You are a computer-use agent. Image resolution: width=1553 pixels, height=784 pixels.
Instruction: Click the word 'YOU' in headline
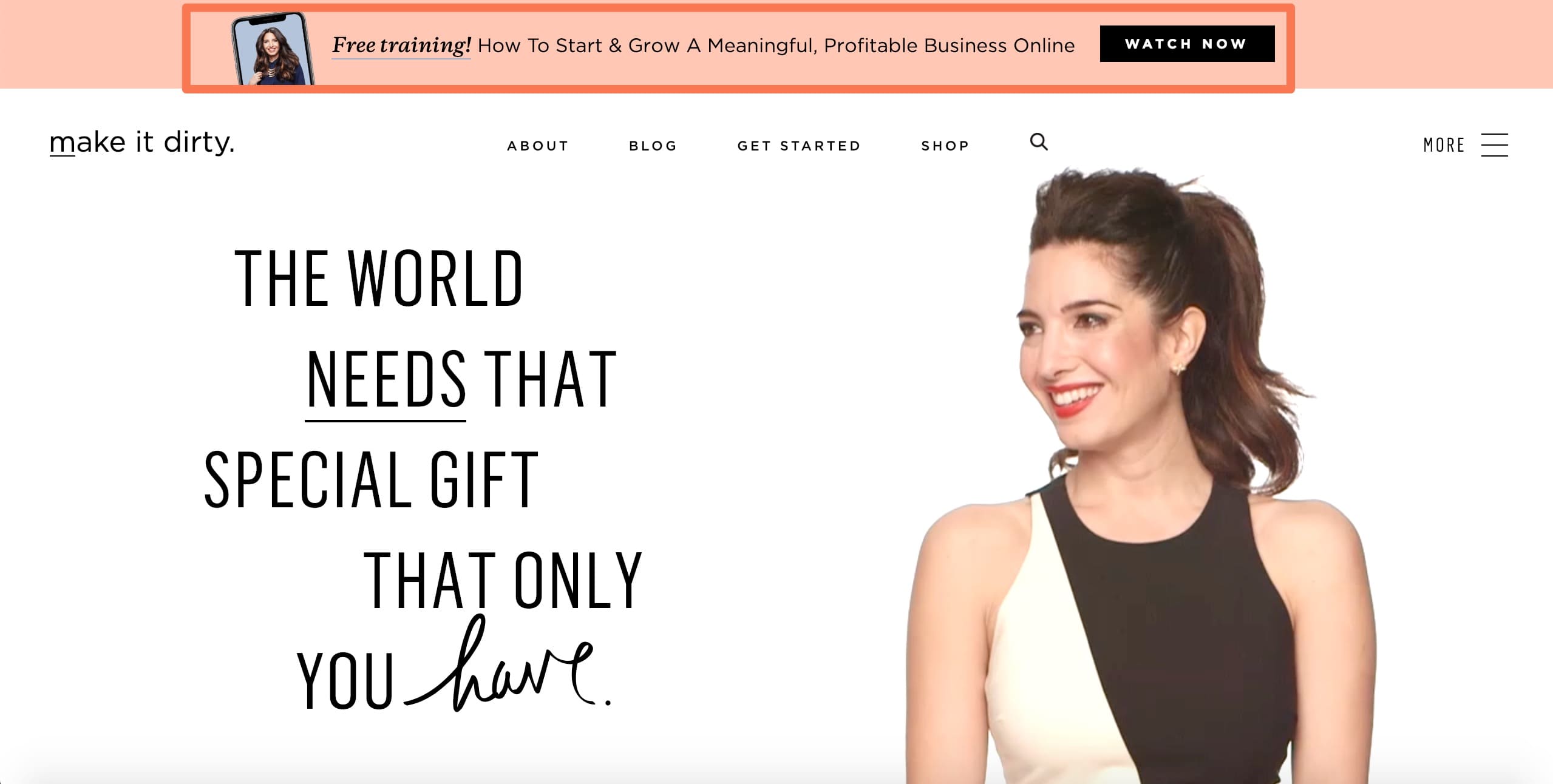tap(345, 680)
